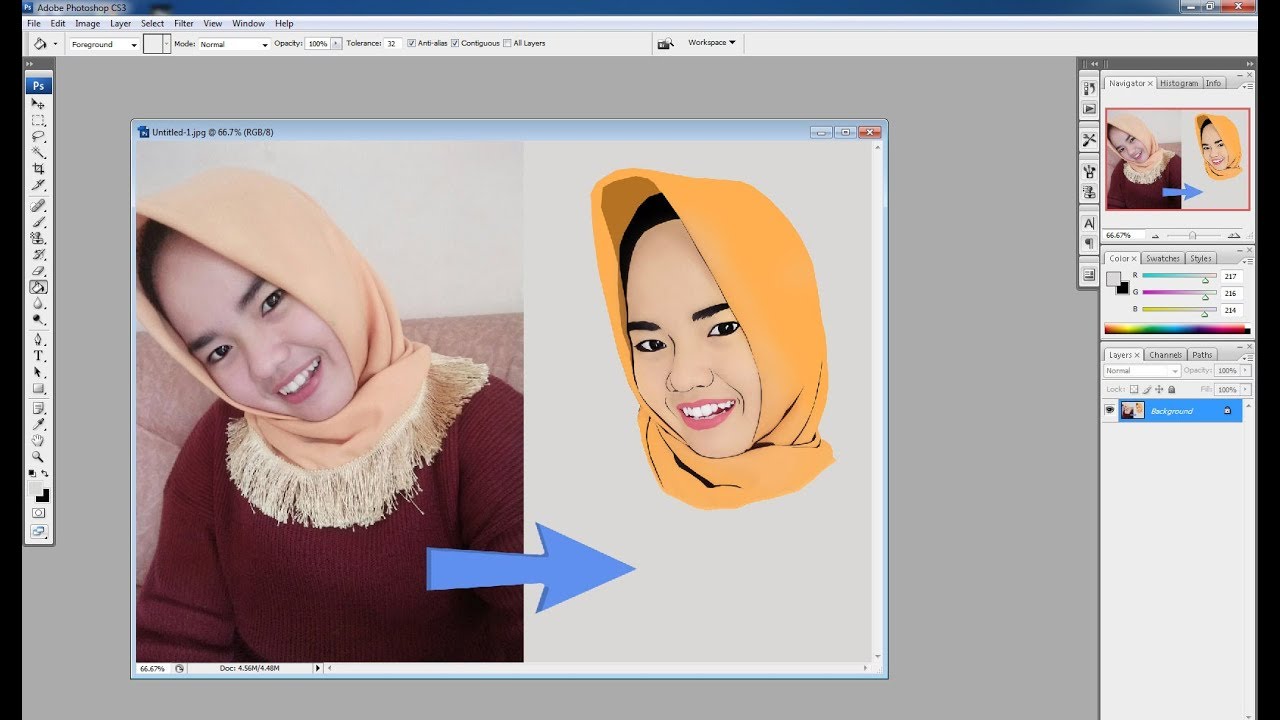Select the Crop tool

point(38,168)
